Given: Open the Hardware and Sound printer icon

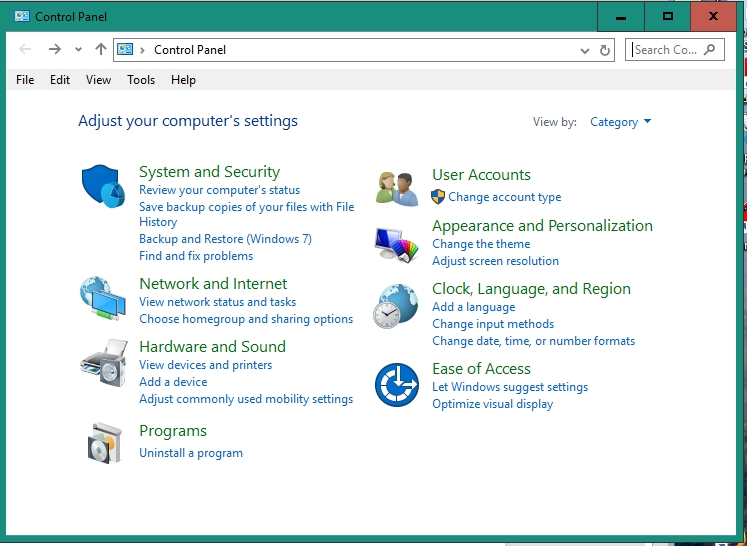Looking at the screenshot, I should coord(104,363).
